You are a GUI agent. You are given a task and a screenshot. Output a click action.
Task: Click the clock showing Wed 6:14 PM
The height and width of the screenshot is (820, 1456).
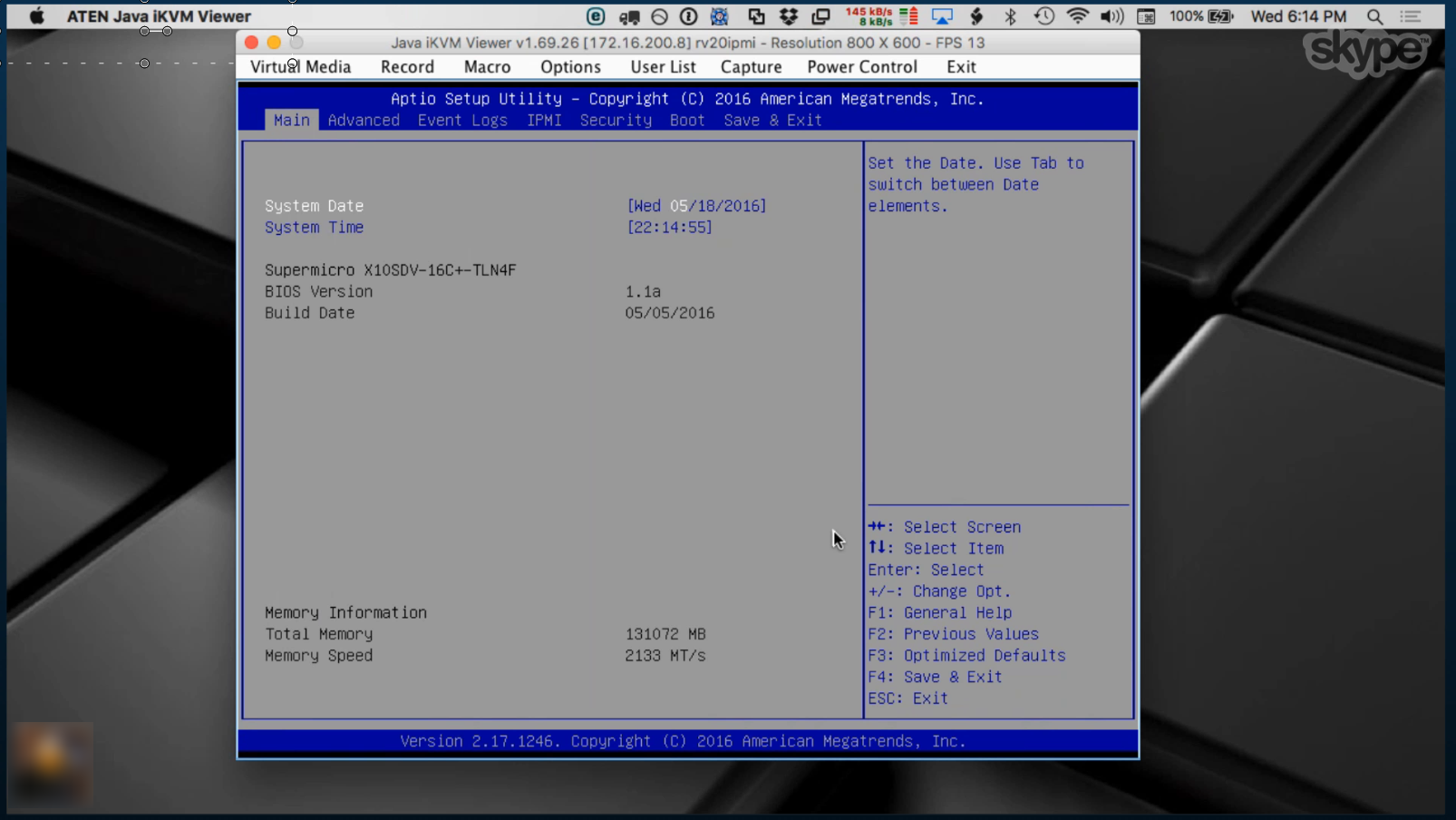[1298, 16]
